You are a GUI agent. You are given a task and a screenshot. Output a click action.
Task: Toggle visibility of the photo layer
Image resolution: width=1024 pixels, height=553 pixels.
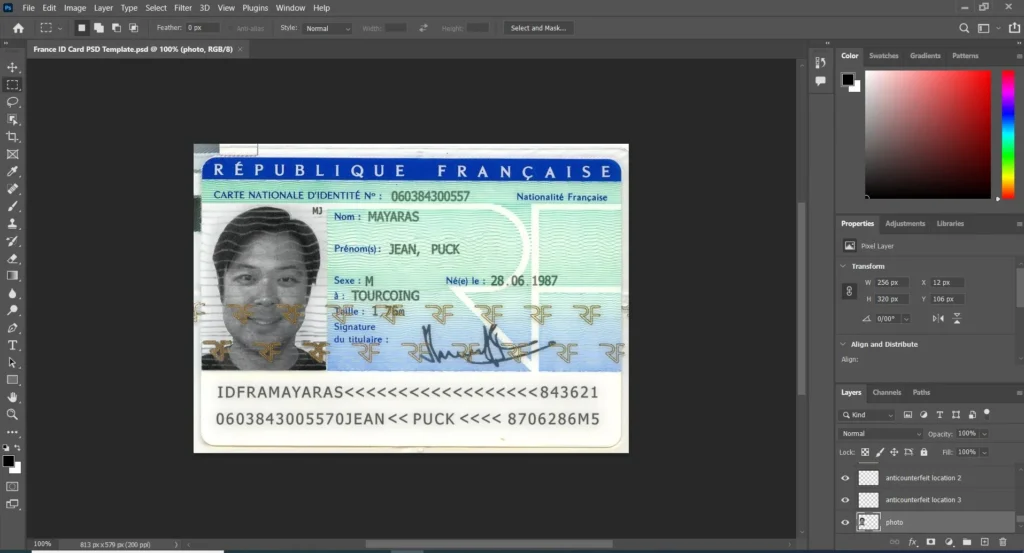(x=845, y=522)
